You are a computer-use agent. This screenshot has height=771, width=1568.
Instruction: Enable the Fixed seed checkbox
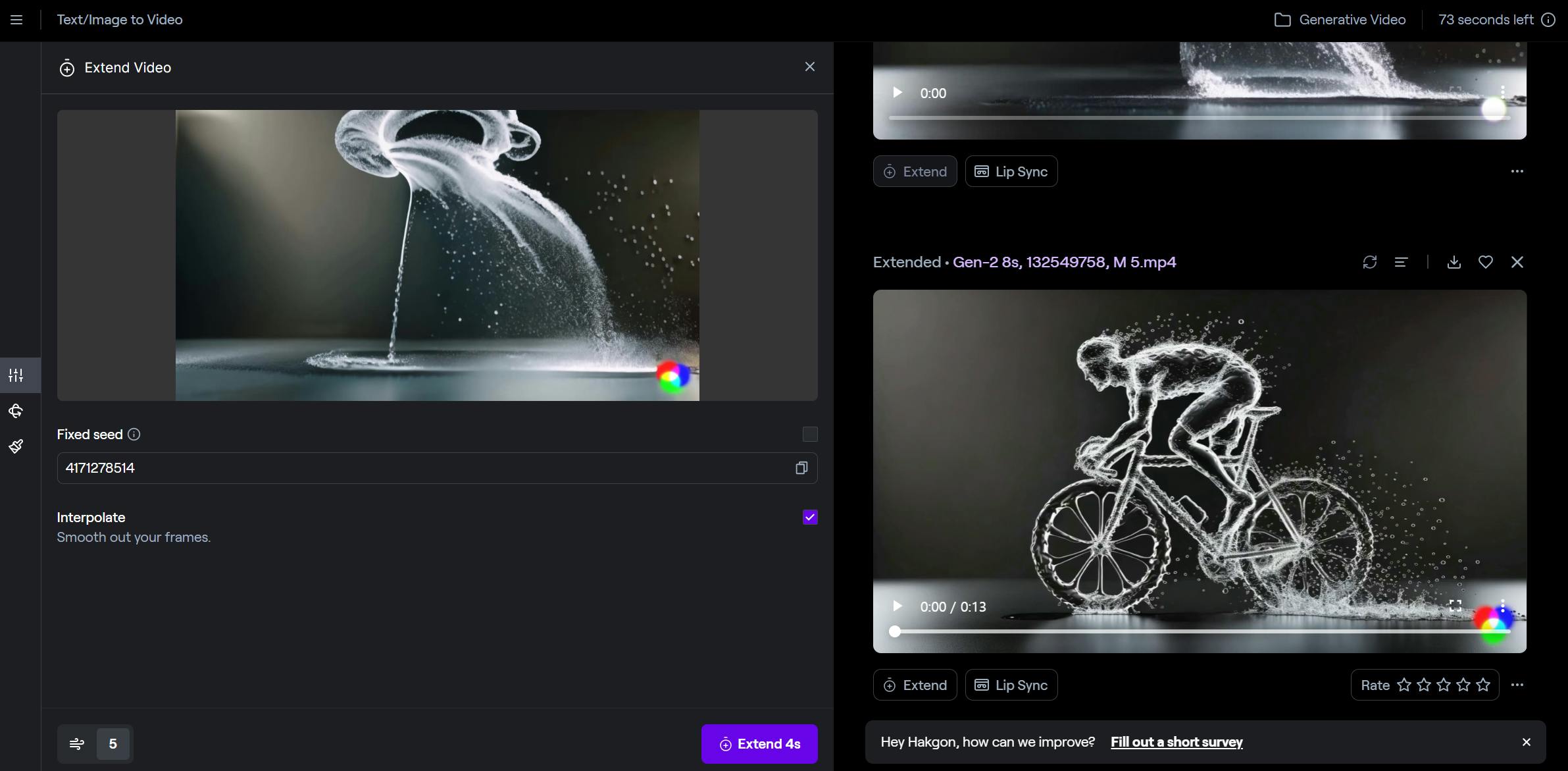tap(810, 434)
